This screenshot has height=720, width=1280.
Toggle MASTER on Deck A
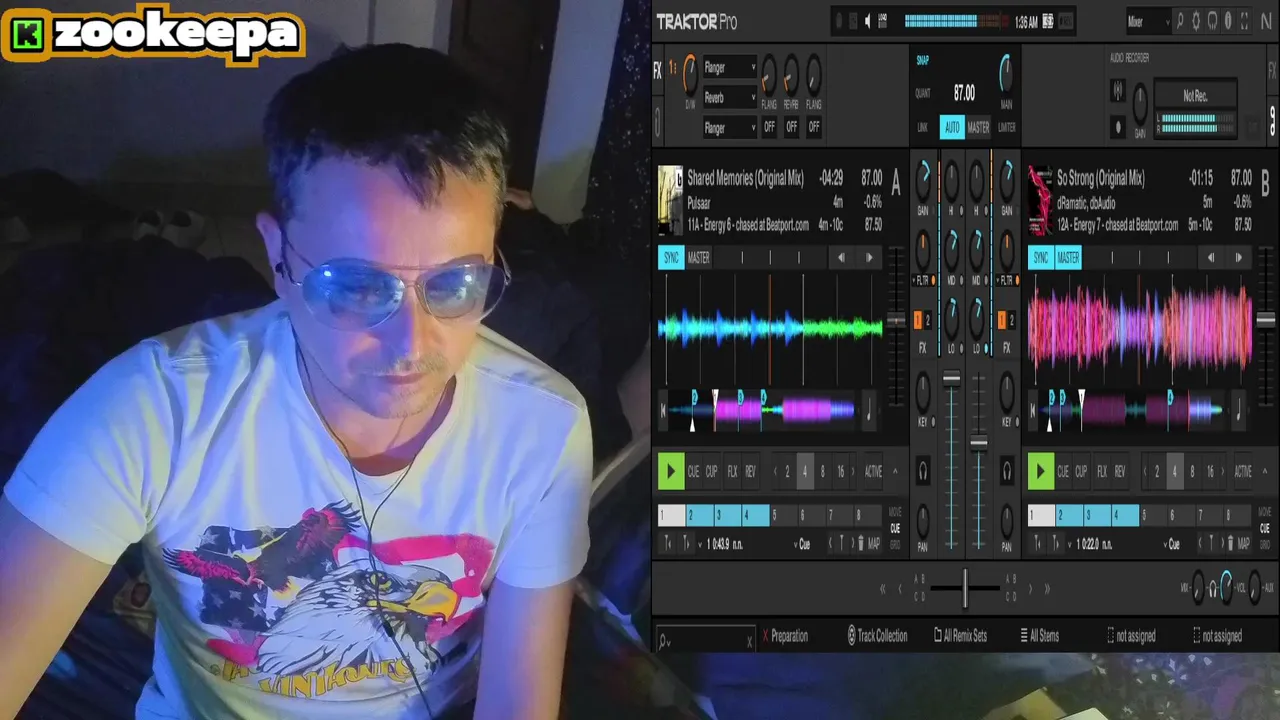pos(699,258)
